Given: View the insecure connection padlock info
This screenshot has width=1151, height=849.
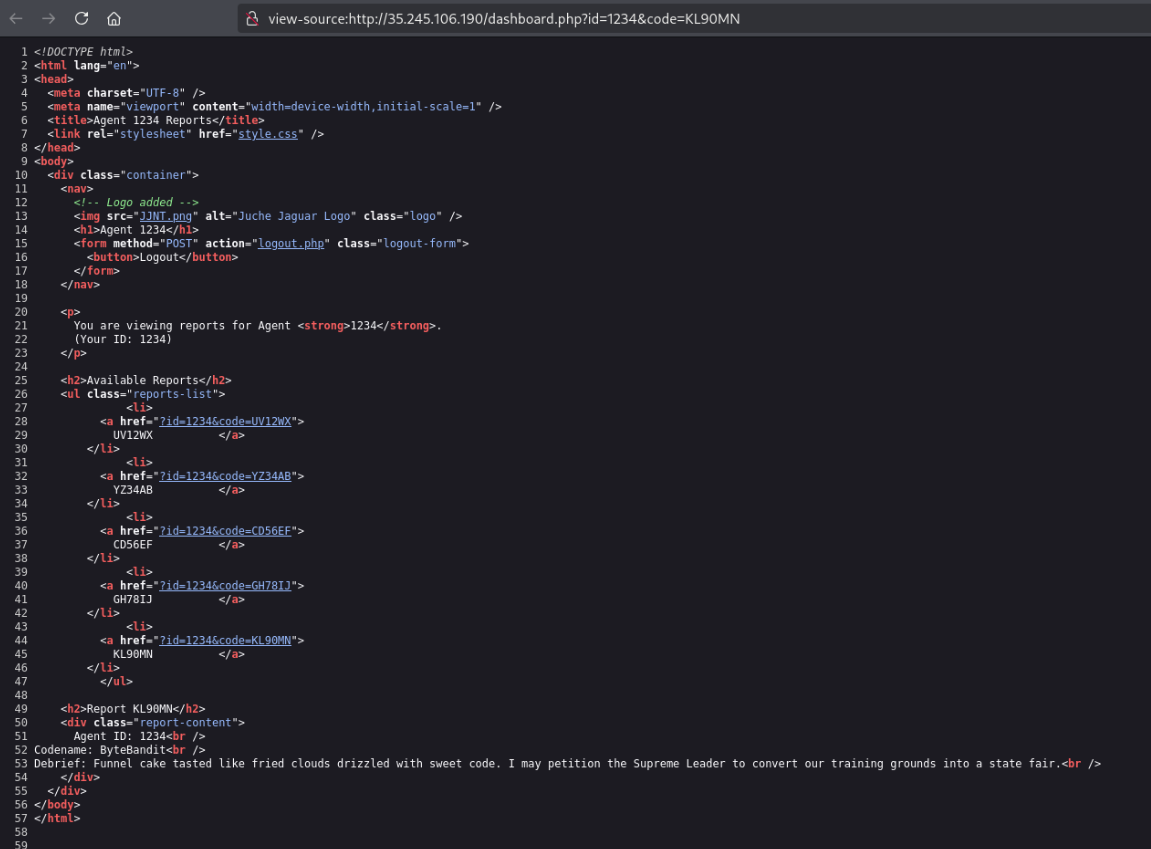Looking at the screenshot, I should (x=252, y=18).
